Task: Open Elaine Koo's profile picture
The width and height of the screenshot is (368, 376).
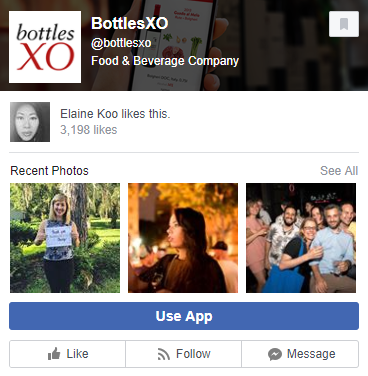Action: click(30, 122)
